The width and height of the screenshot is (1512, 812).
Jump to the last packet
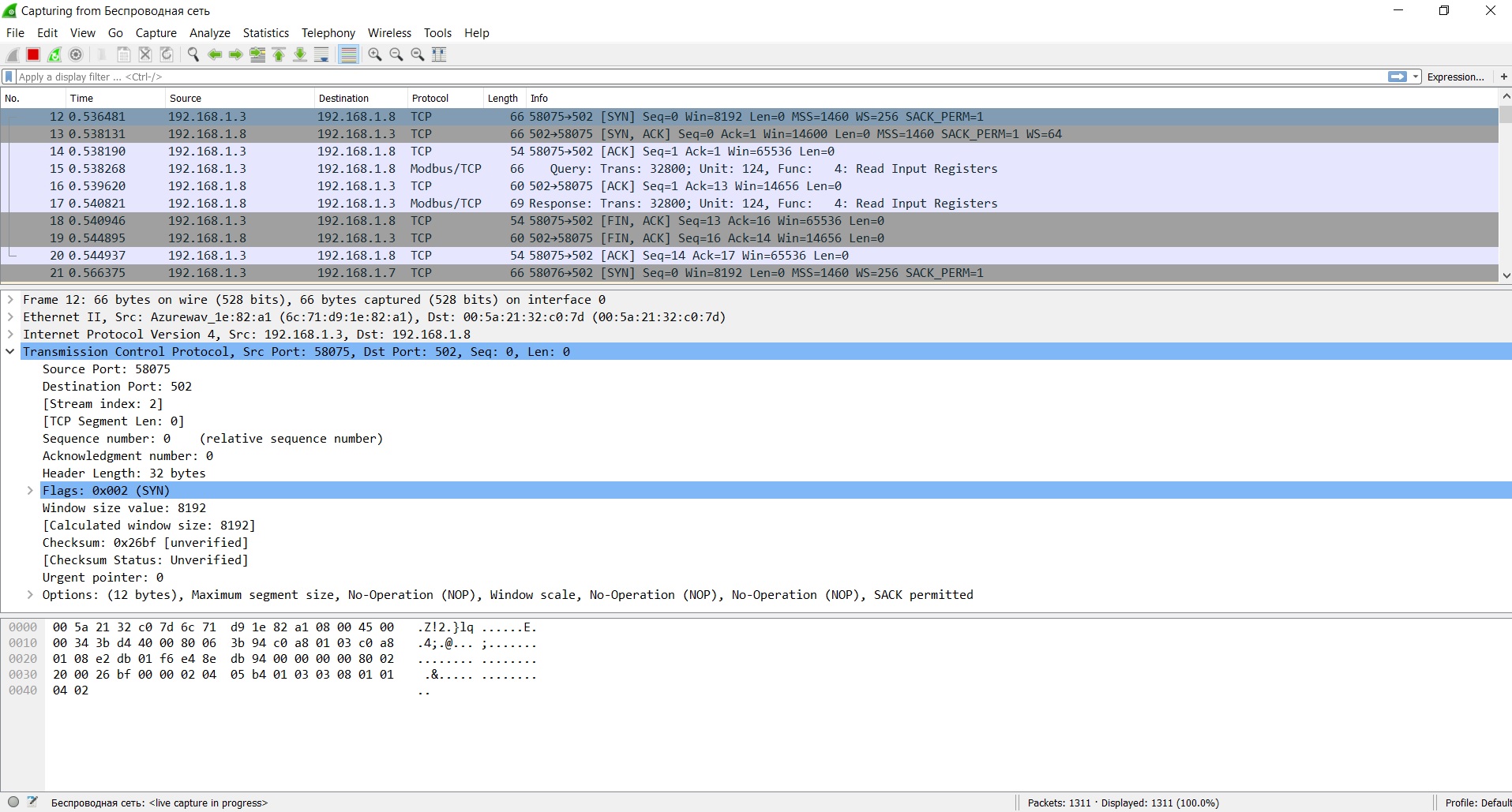click(x=300, y=54)
